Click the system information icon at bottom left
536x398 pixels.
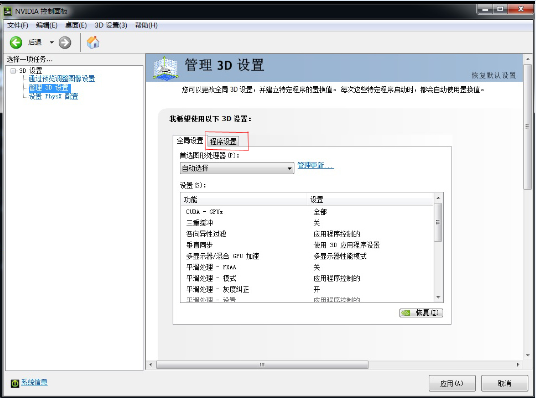click(x=14, y=383)
